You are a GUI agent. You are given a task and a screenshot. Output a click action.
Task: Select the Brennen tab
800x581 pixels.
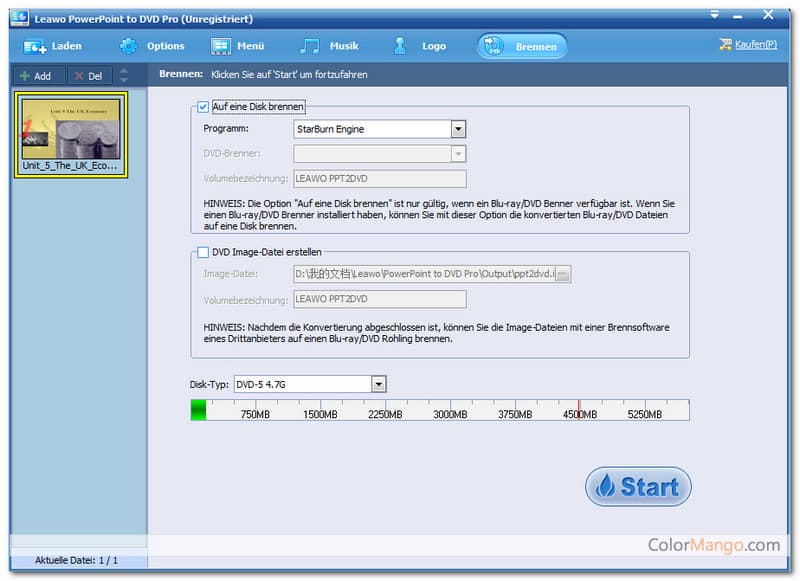pos(522,46)
